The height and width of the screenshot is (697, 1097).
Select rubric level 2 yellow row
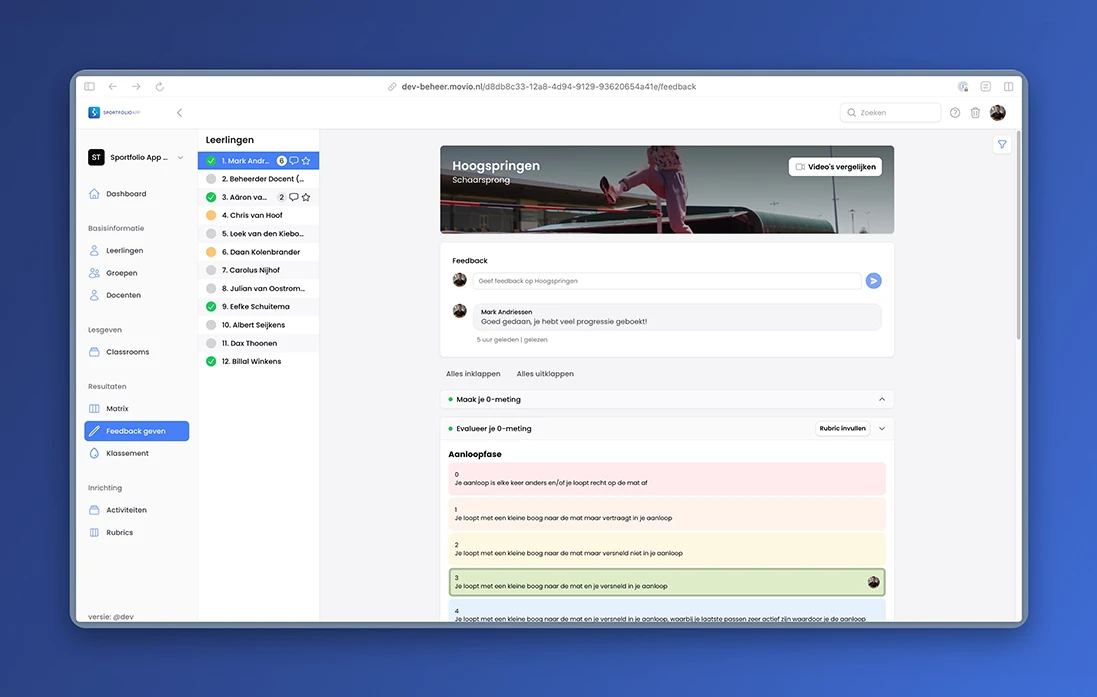[x=667, y=549]
